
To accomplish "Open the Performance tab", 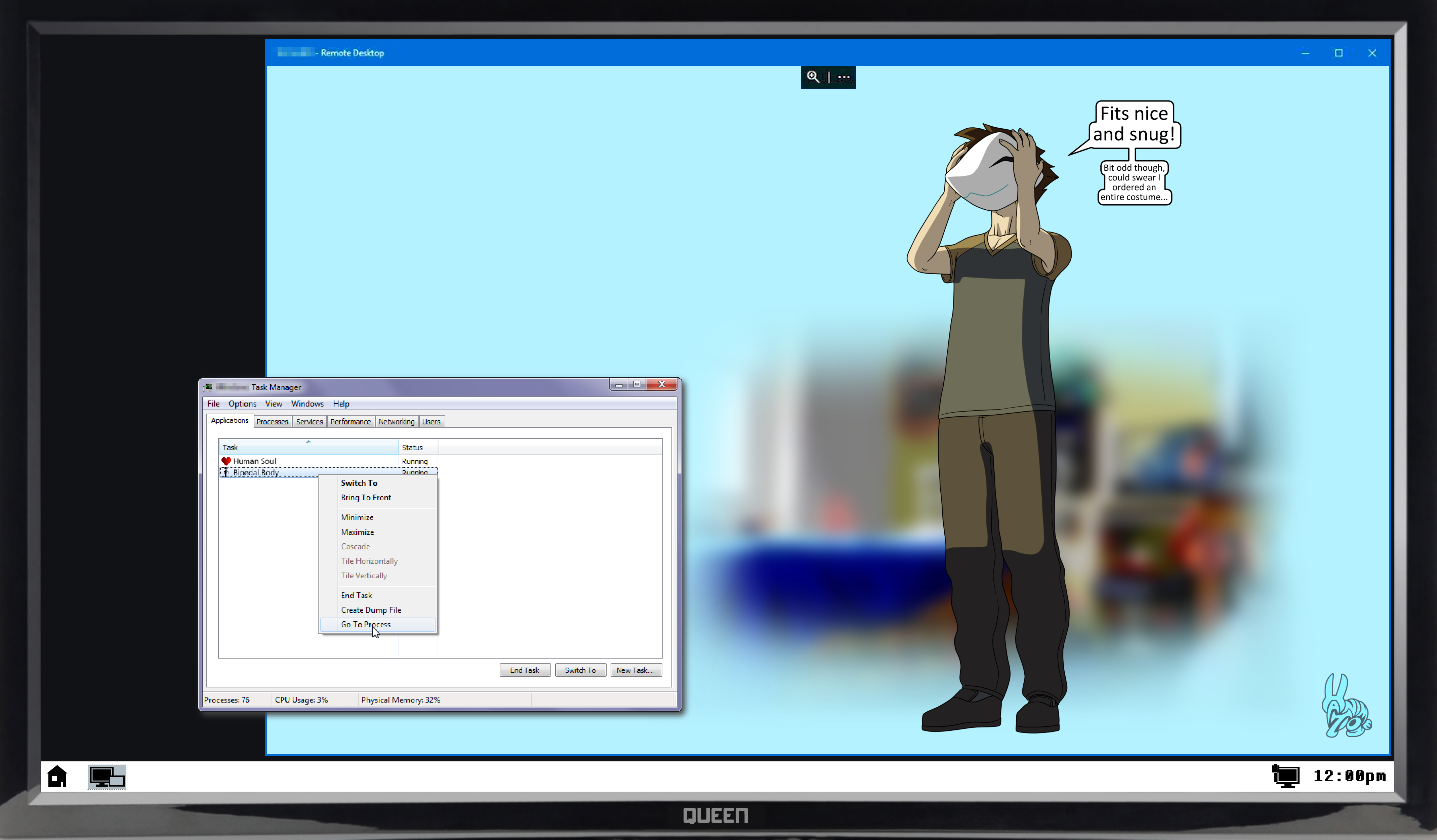I will tap(350, 422).
